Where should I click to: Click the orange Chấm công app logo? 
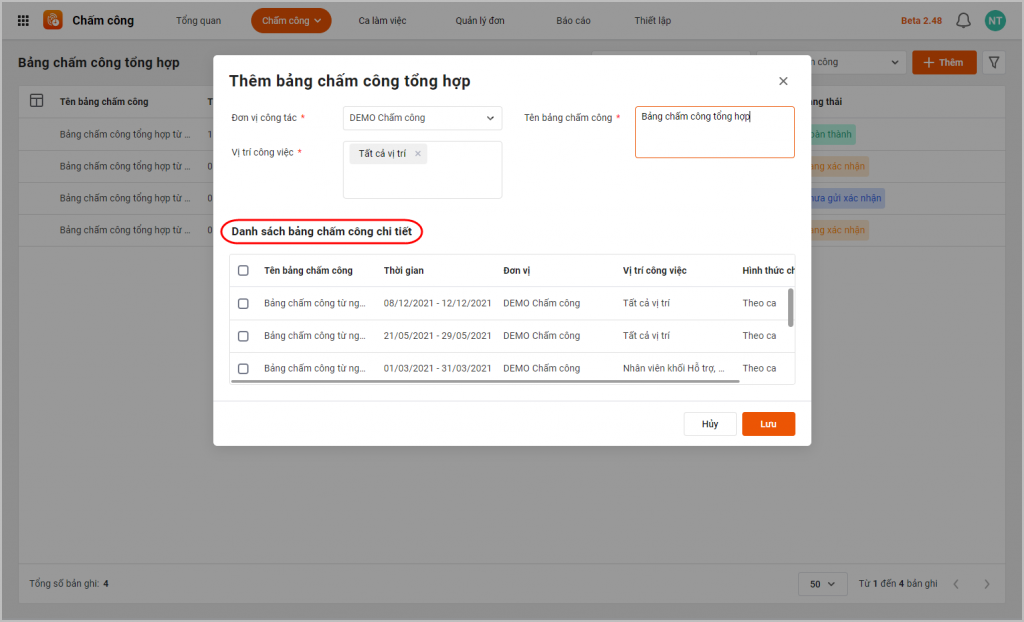point(53,20)
